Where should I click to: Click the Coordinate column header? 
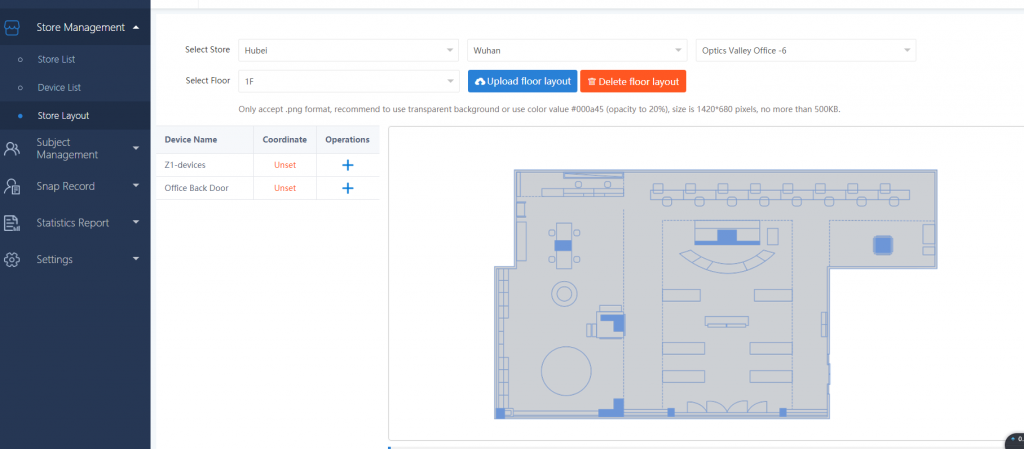coord(285,140)
